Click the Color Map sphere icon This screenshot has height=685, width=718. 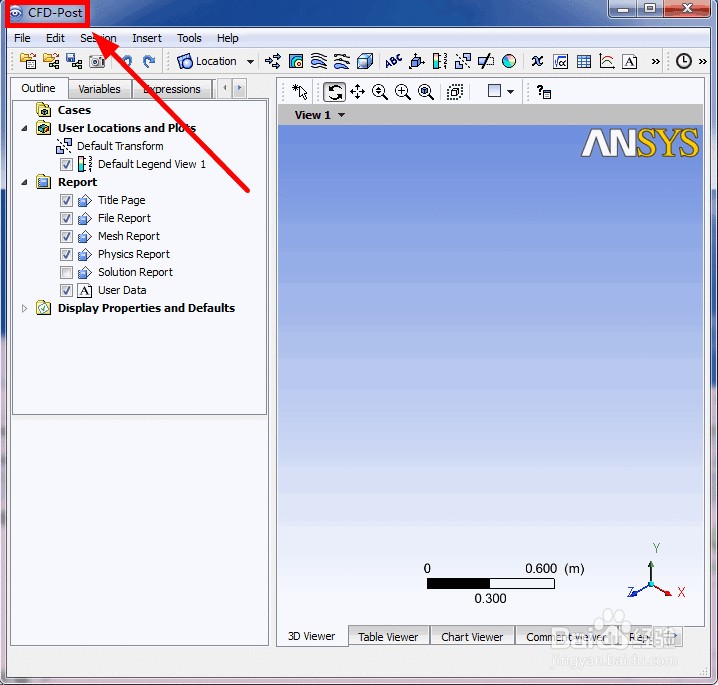click(x=509, y=61)
